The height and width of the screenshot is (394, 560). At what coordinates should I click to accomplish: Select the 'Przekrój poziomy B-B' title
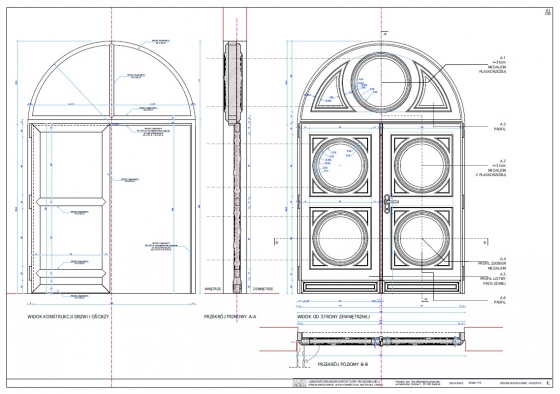click(343, 364)
